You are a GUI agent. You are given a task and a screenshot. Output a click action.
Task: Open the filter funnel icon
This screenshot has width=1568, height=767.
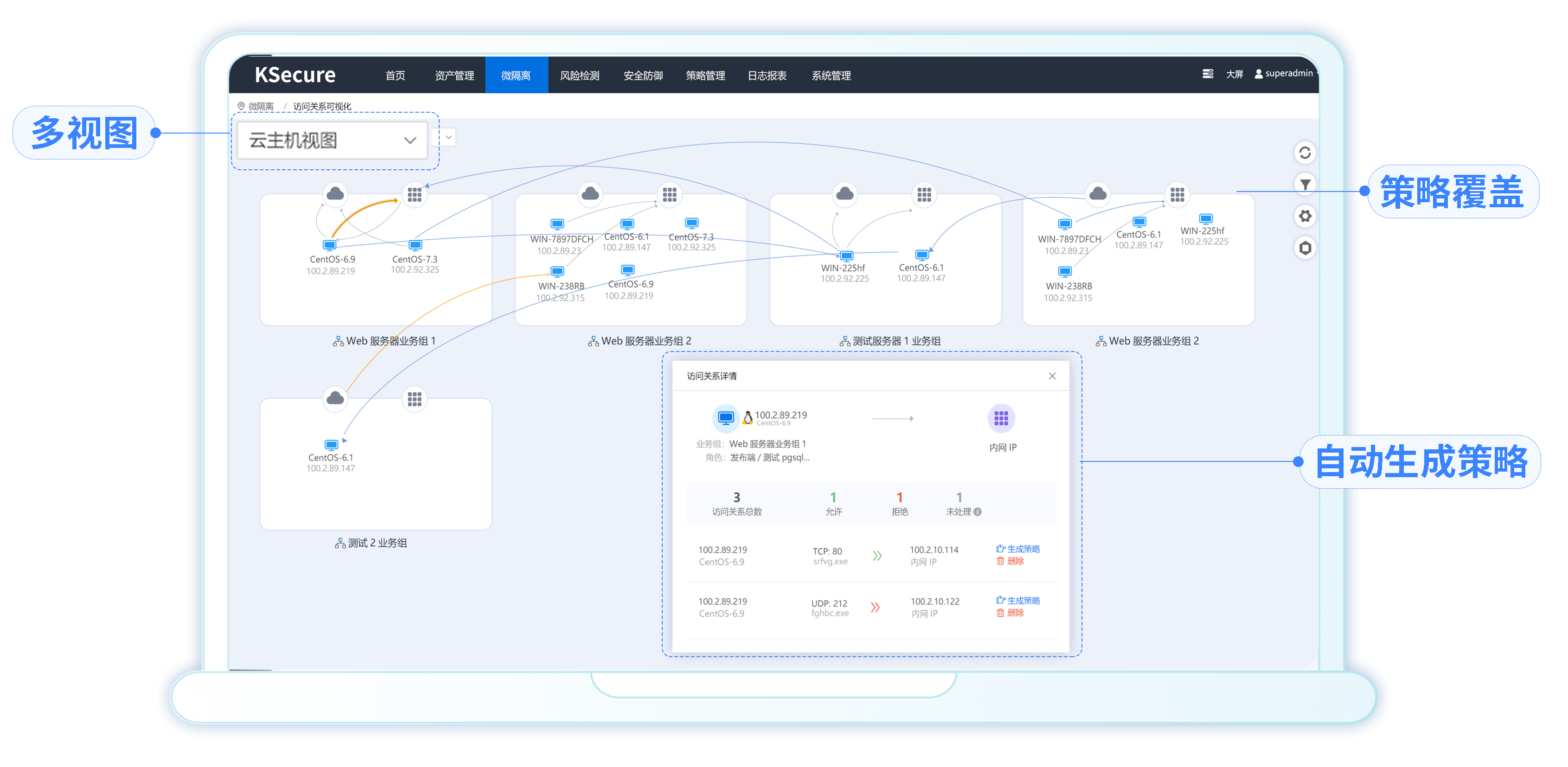coord(1305,184)
